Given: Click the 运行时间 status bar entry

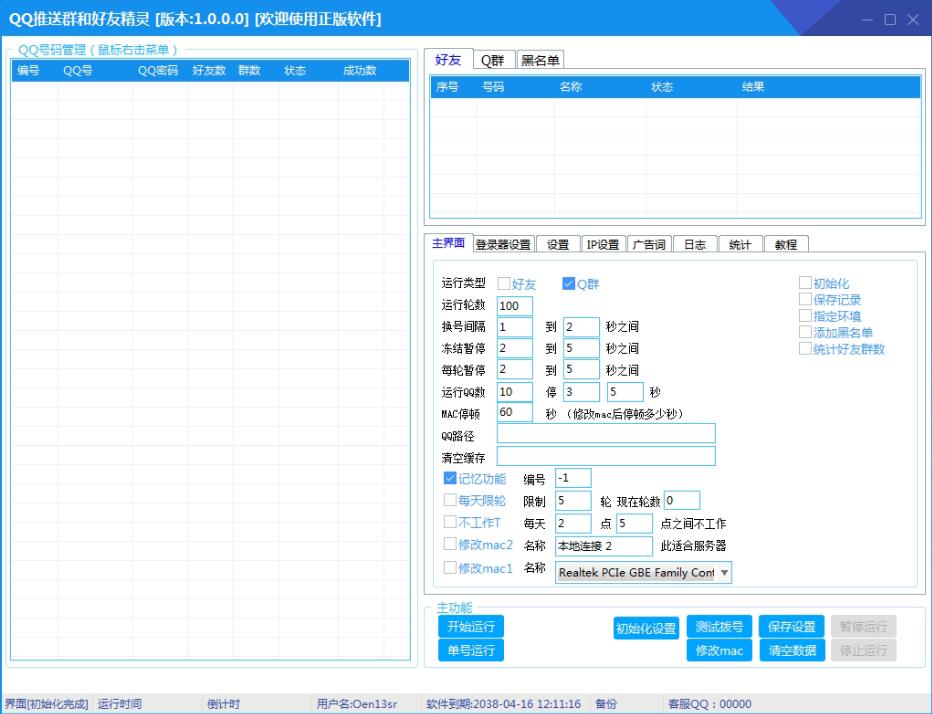Looking at the screenshot, I should (119, 704).
